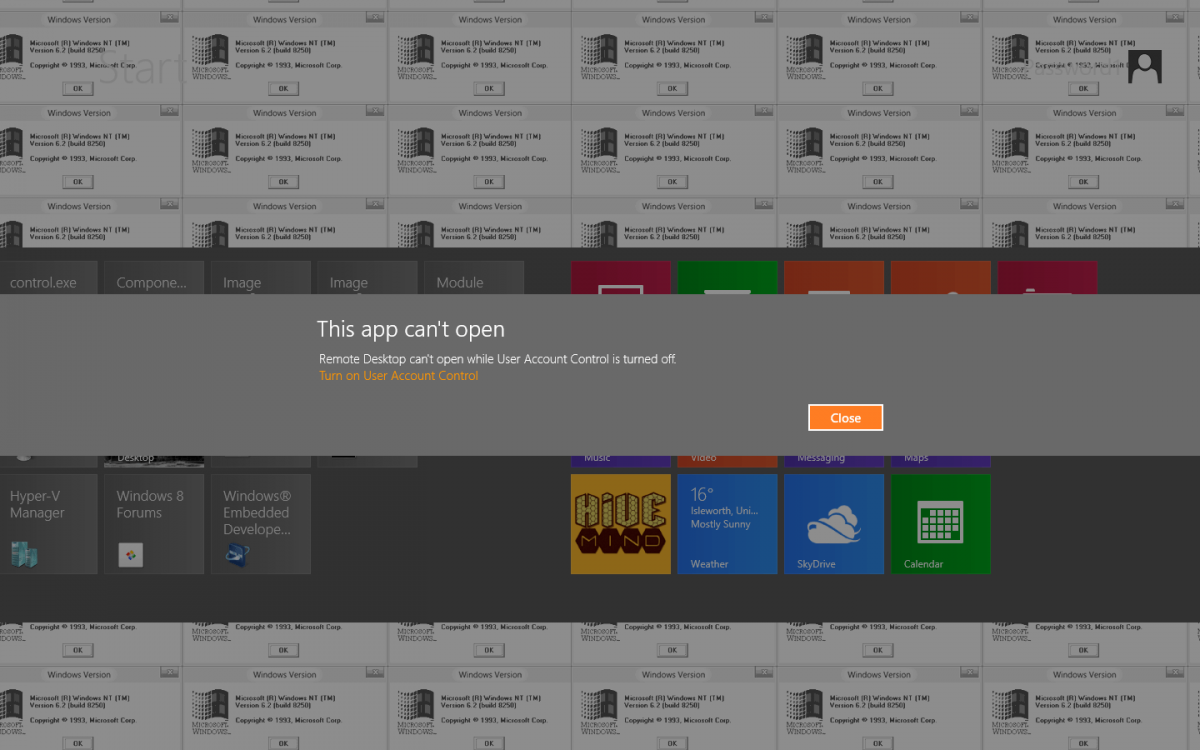Open the Hyper-V Manager tile
This screenshot has width=1200, height=750.
pos(48,523)
